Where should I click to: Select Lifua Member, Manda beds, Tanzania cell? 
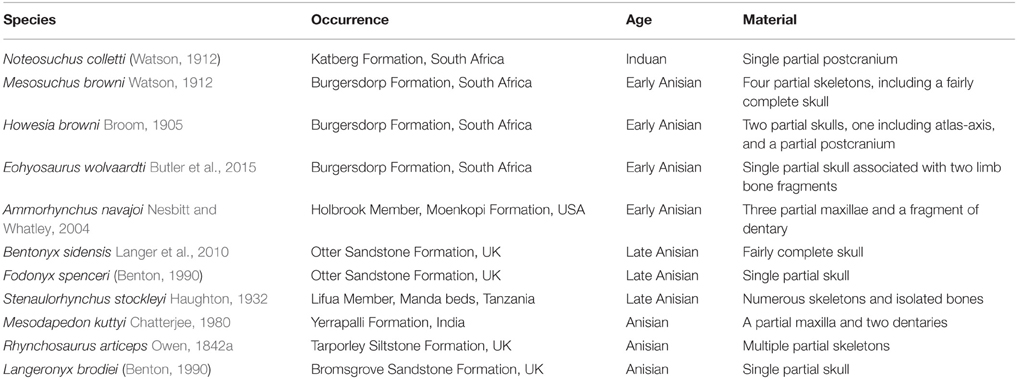click(423, 299)
